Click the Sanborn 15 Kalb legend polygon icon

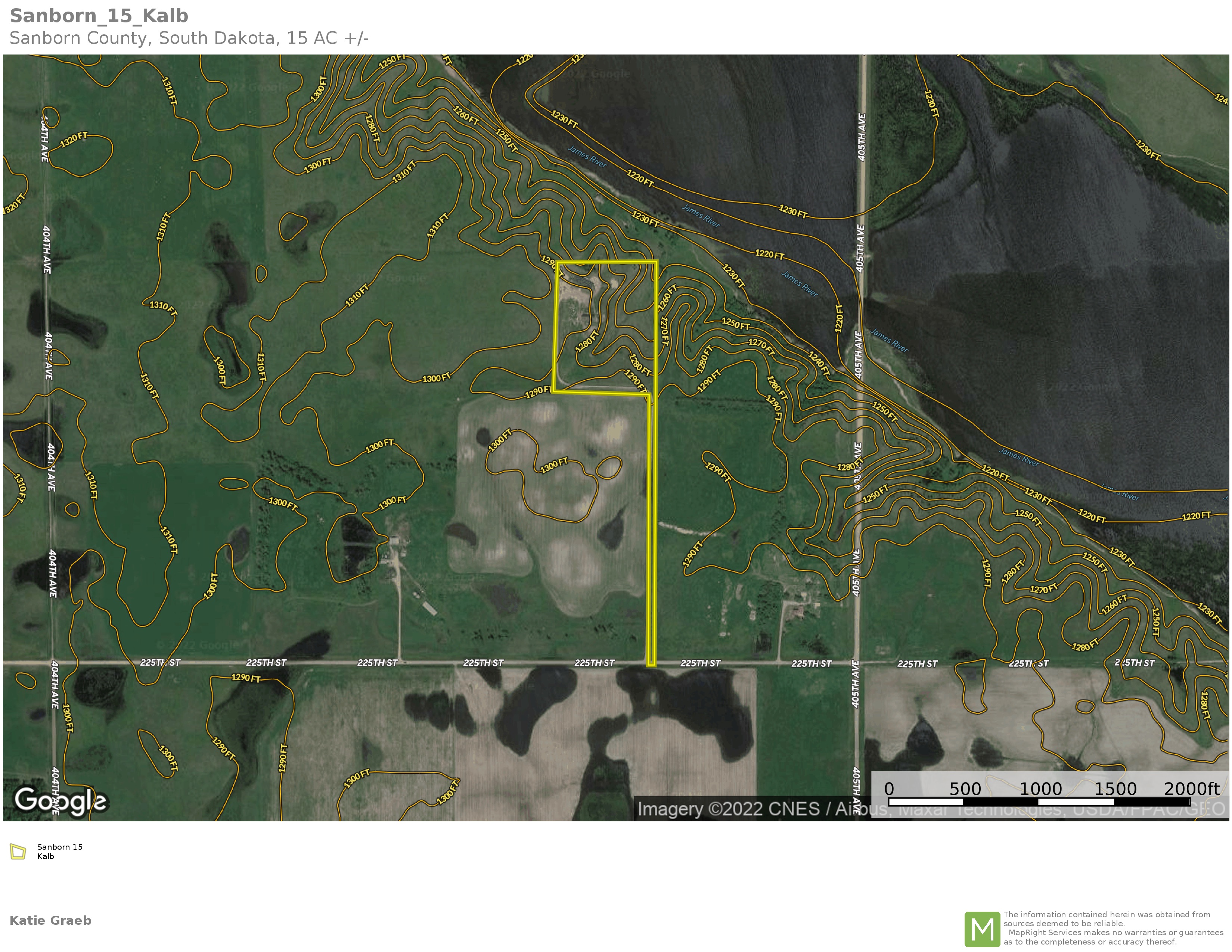tap(18, 851)
